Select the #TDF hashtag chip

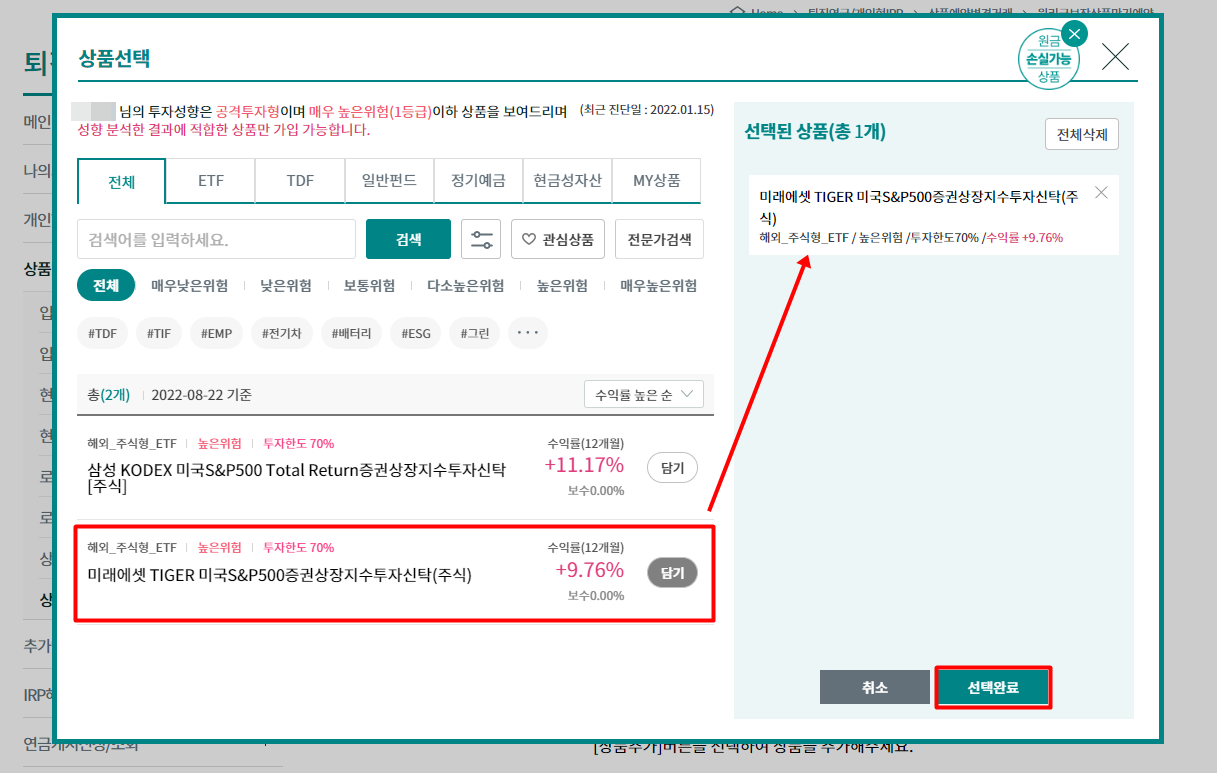[103, 334]
